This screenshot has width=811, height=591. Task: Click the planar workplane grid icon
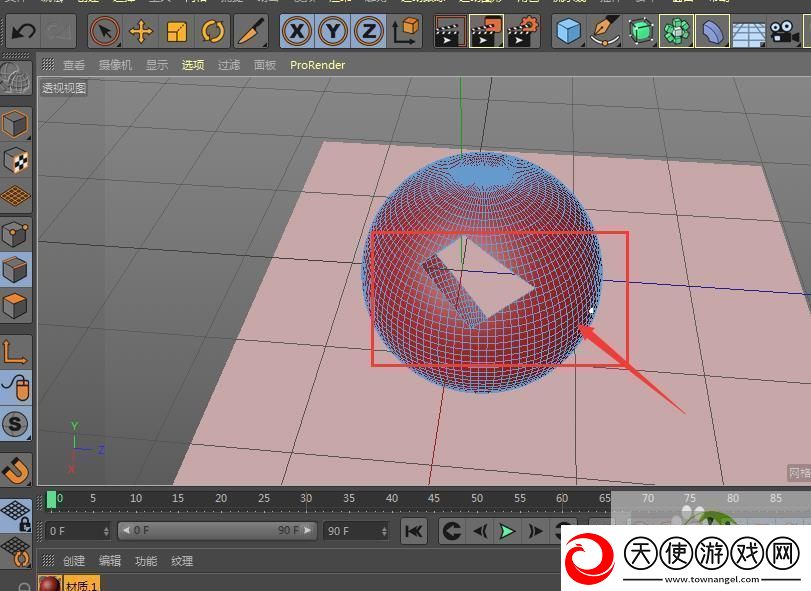pos(15,552)
